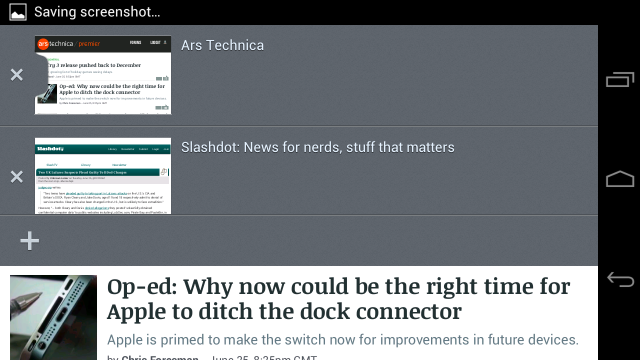Close the Ars Technica tab
The height and width of the screenshot is (360, 640).
point(17,75)
